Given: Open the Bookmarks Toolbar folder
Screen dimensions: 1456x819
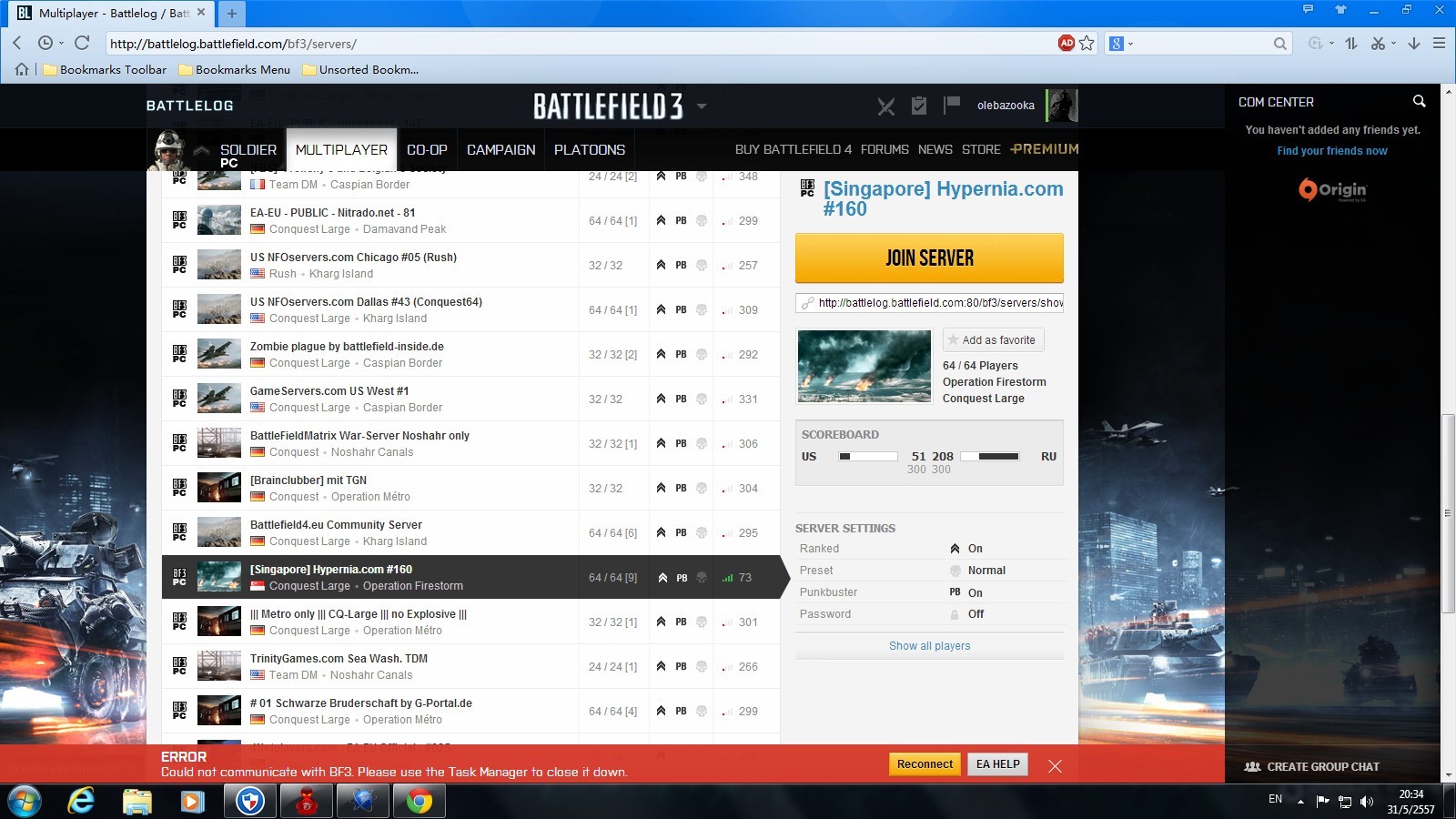Looking at the screenshot, I should (105, 69).
